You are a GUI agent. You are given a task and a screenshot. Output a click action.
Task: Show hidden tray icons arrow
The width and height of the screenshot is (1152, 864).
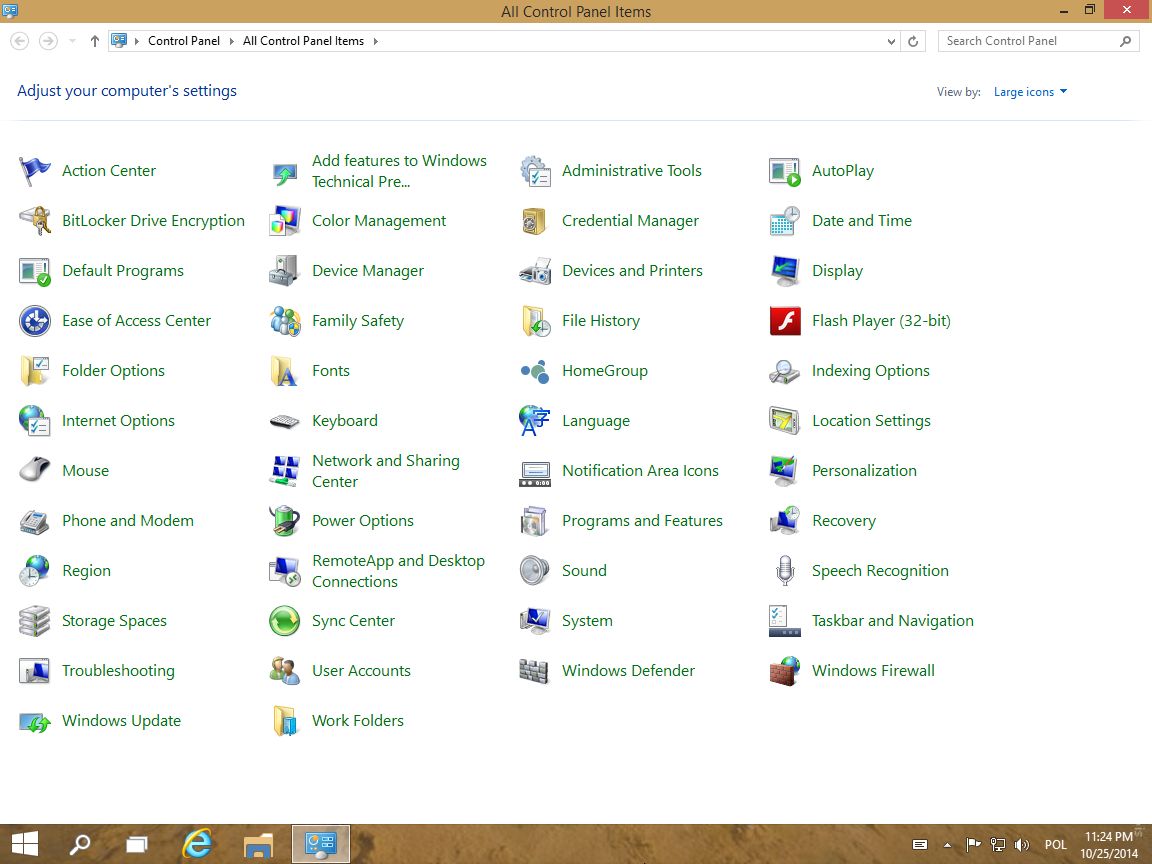(x=948, y=845)
